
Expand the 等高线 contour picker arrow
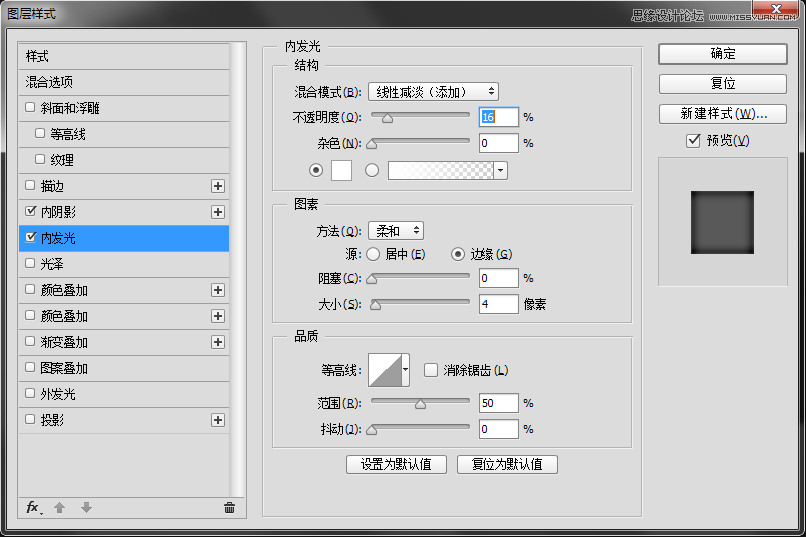click(405, 370)
